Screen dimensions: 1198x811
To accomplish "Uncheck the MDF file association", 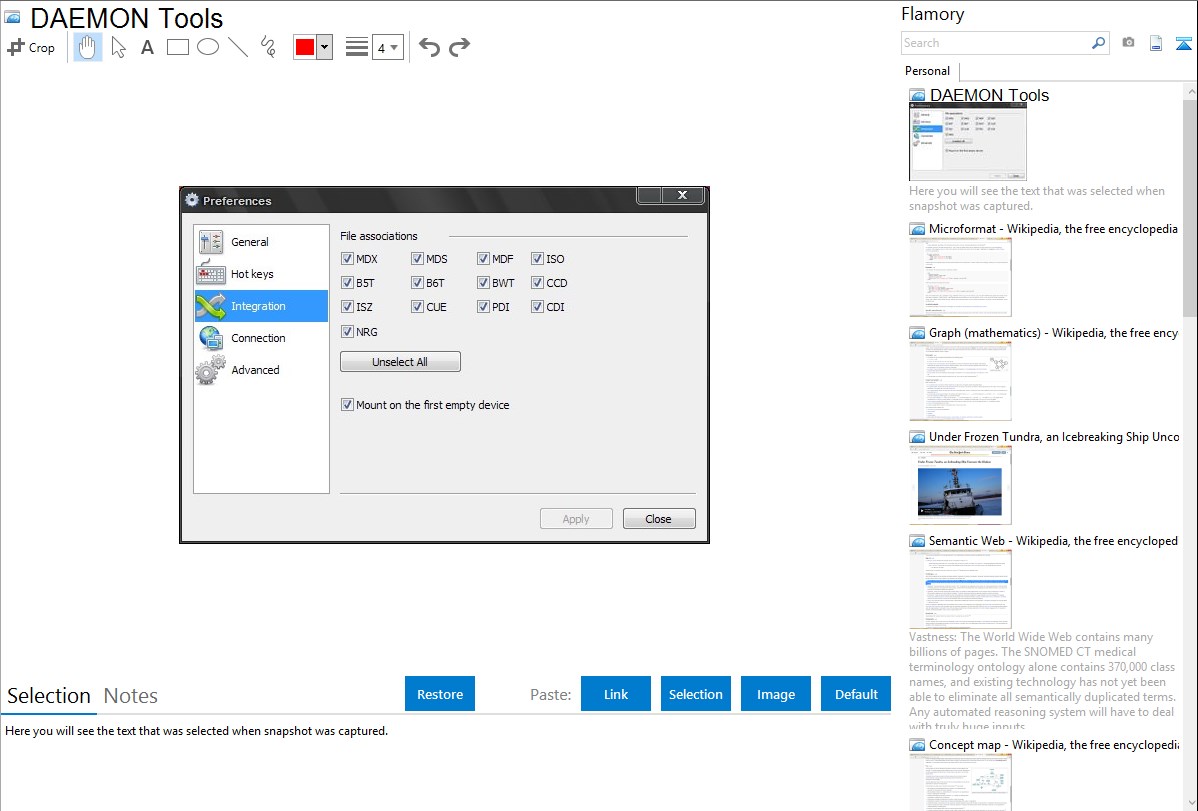I will [484, 259].
